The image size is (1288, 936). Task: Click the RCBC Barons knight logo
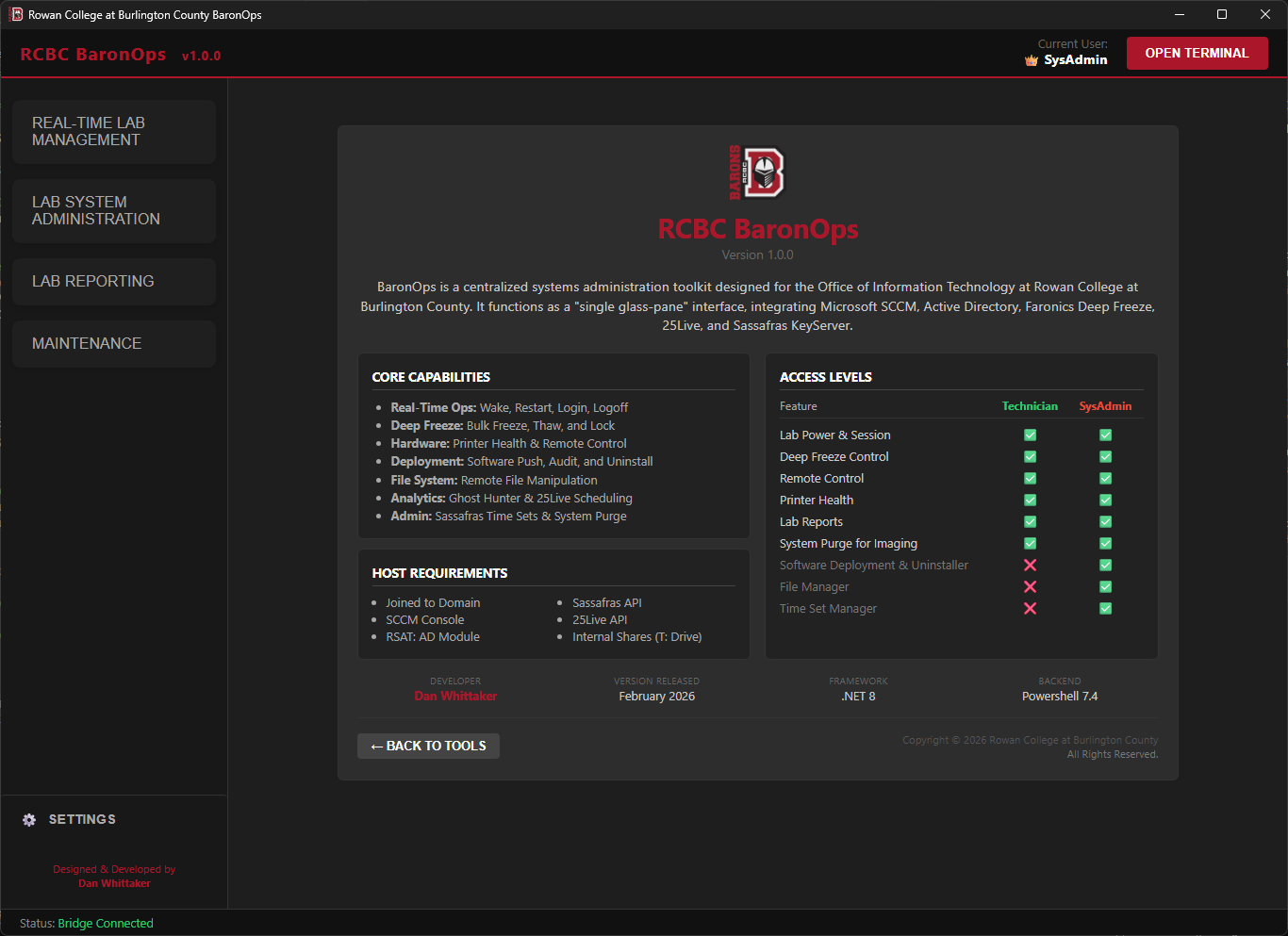tap(757, 172)
